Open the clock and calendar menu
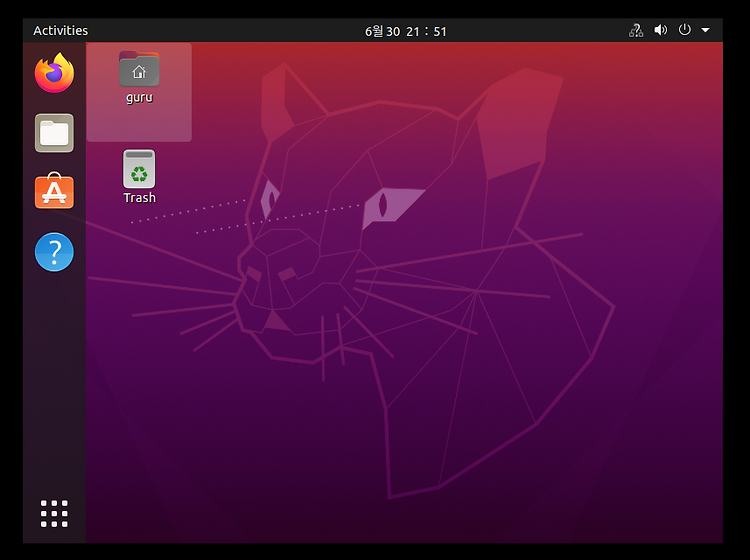Image resolution: width=750 pixels, height=560 pixels. 406,31
